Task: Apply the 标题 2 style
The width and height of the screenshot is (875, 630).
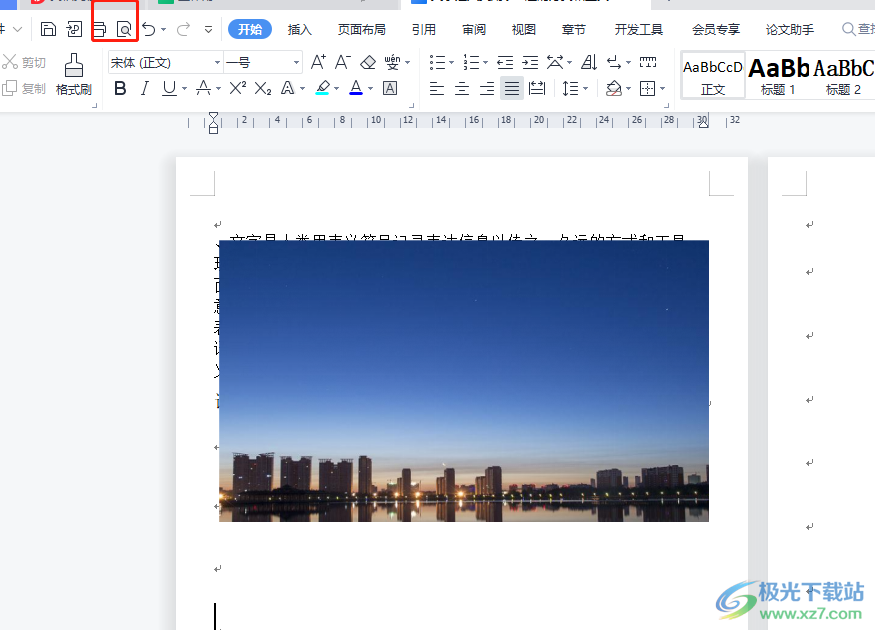Action: 843,75
